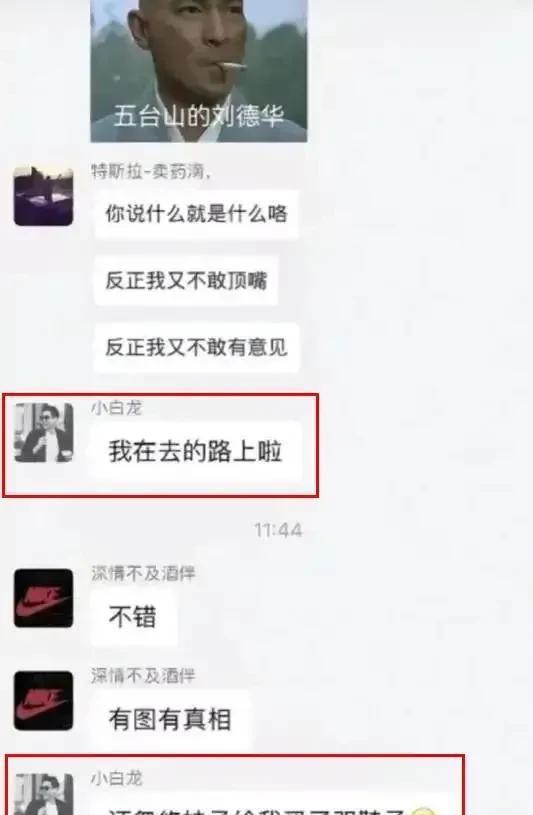The width and height of the screenshot is (533, 815).
Task: Open the Nike avatar next to 不错
Action: coord(43,598)
